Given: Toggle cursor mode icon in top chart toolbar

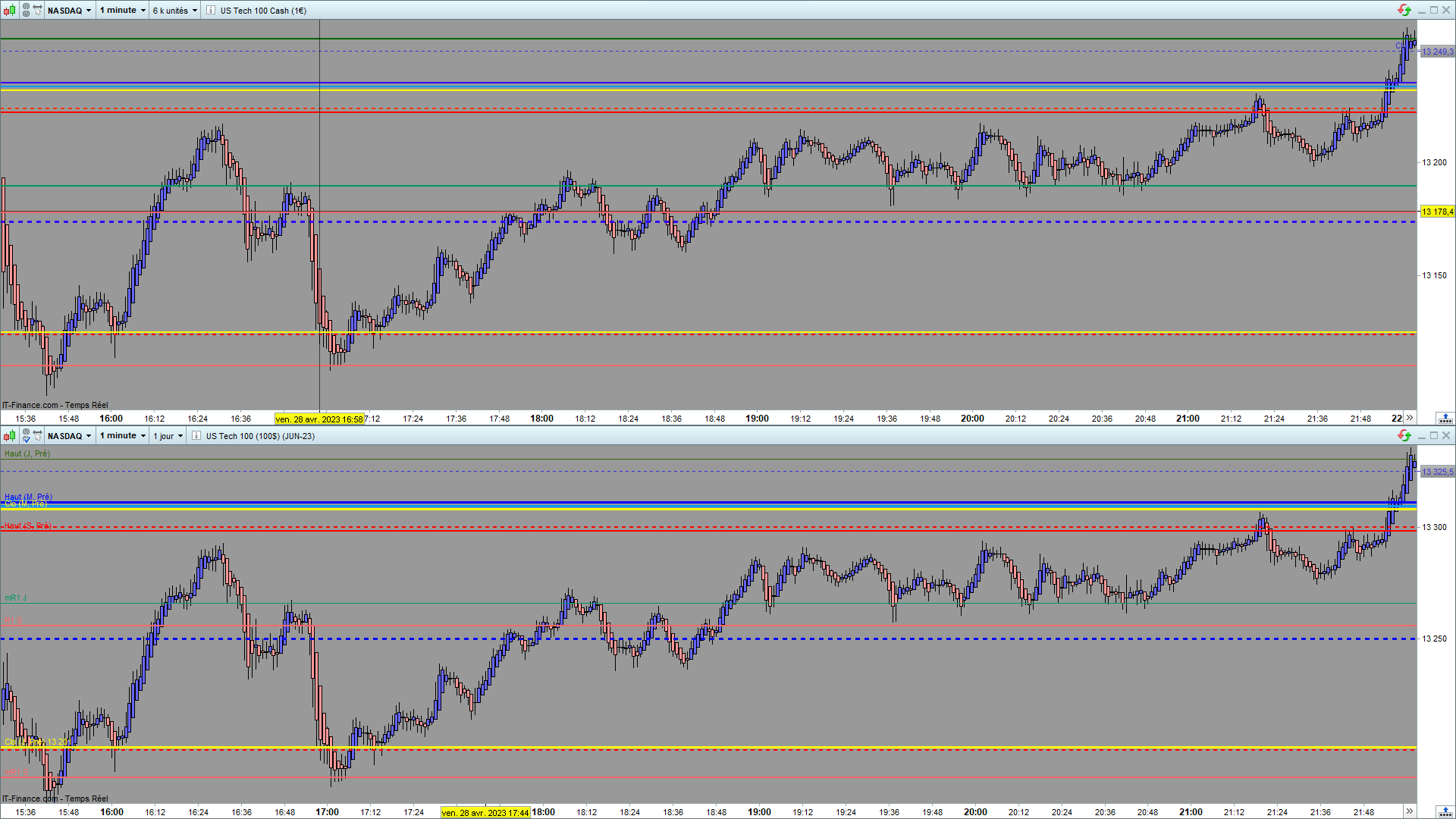Looking at the screenshot, I should (x=37, y=11).
